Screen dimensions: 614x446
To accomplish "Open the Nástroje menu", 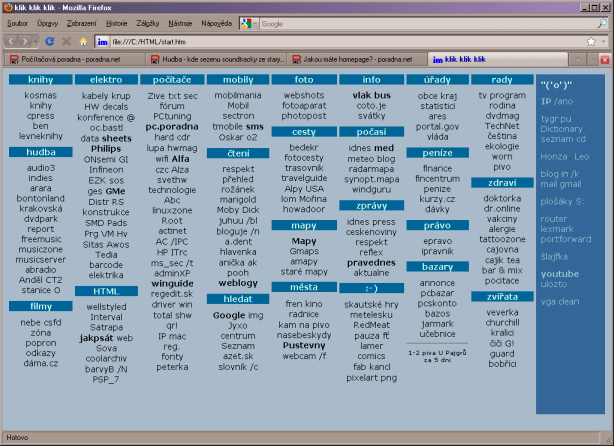I will coord(181,22).
